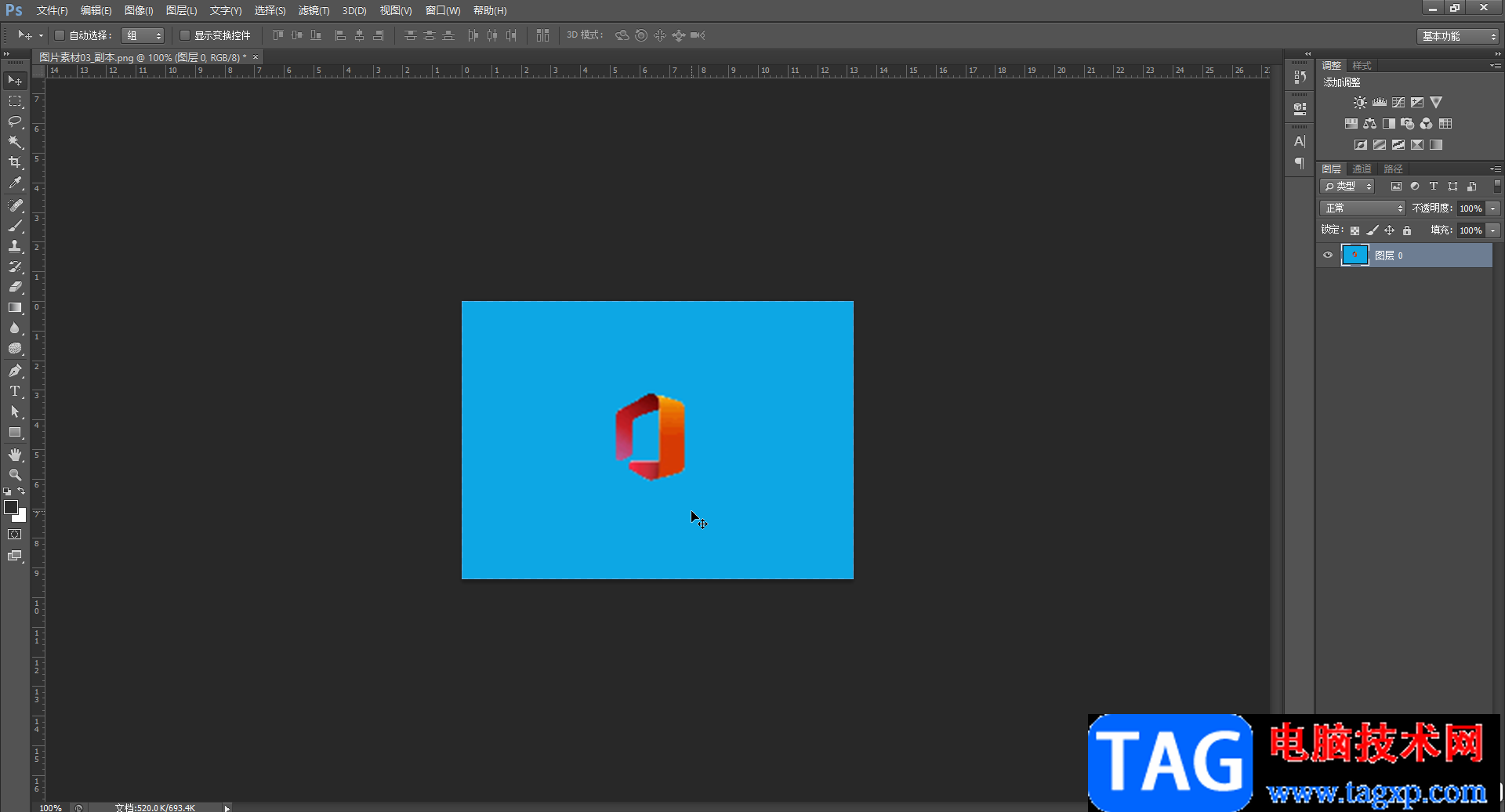Hide layer 图层 0 with eye icon
Image resolution: width=1505 pixels, height=812 pixels.
coord(1328,255)
